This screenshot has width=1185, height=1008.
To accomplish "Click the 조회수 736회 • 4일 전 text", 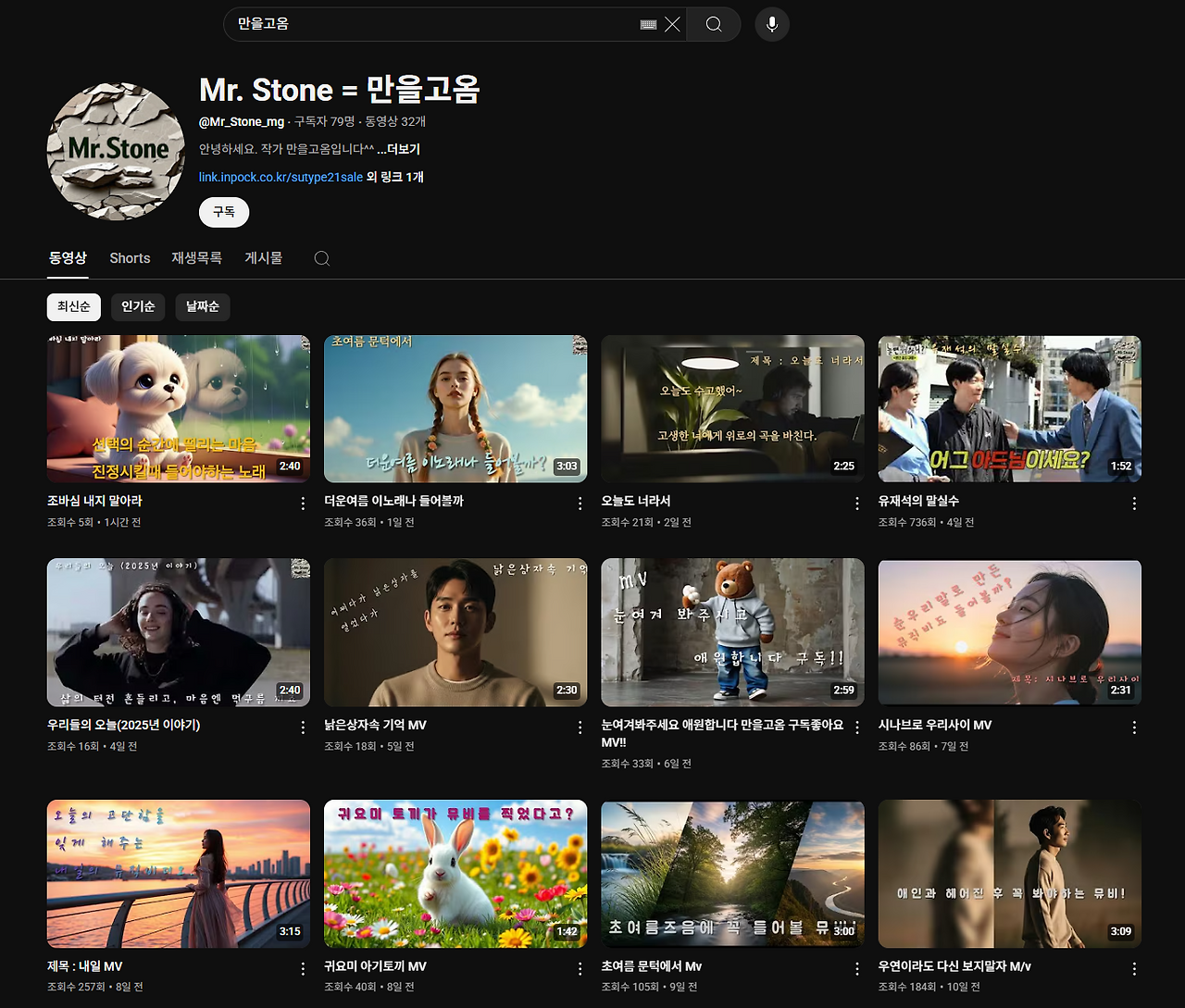I will coord(926,523).
